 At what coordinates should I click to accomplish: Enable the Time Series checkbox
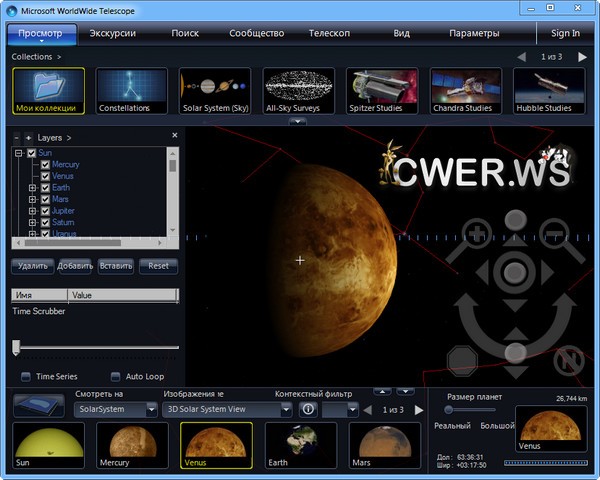(26, 376)
